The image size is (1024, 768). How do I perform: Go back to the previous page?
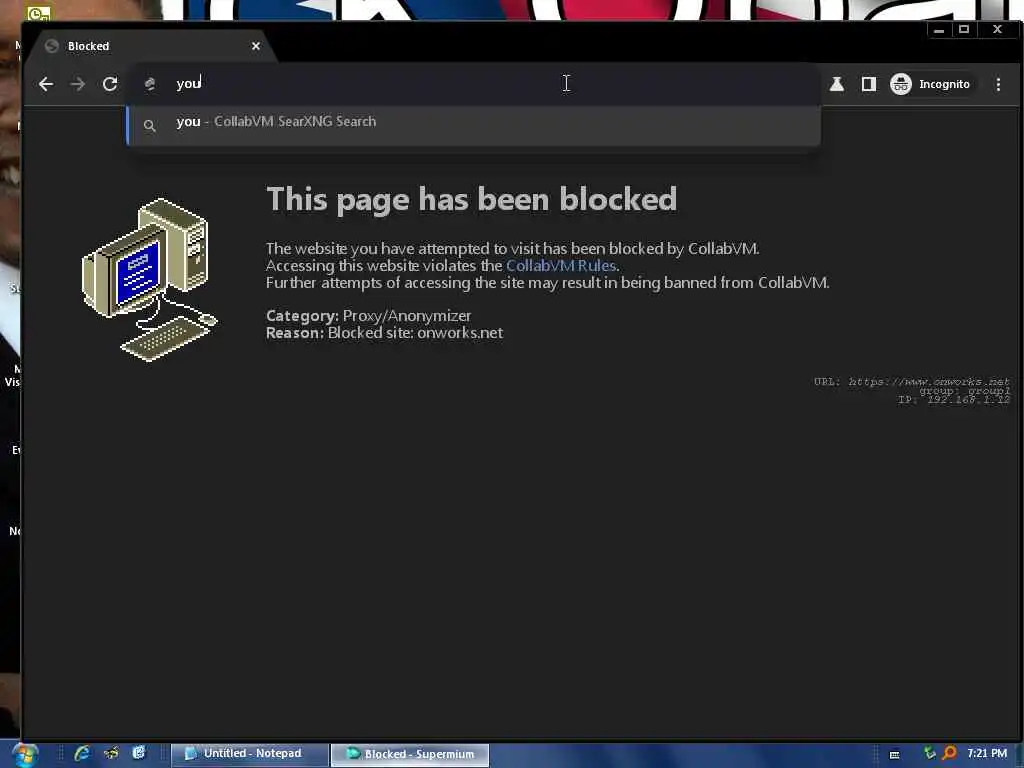(x=46, y=84)
